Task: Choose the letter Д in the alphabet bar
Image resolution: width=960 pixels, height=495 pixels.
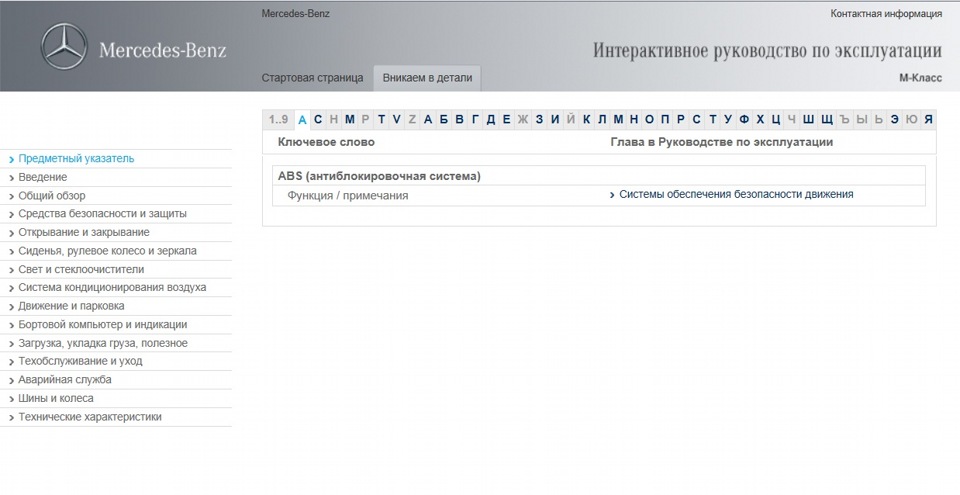Action: [x=491, y=119]
